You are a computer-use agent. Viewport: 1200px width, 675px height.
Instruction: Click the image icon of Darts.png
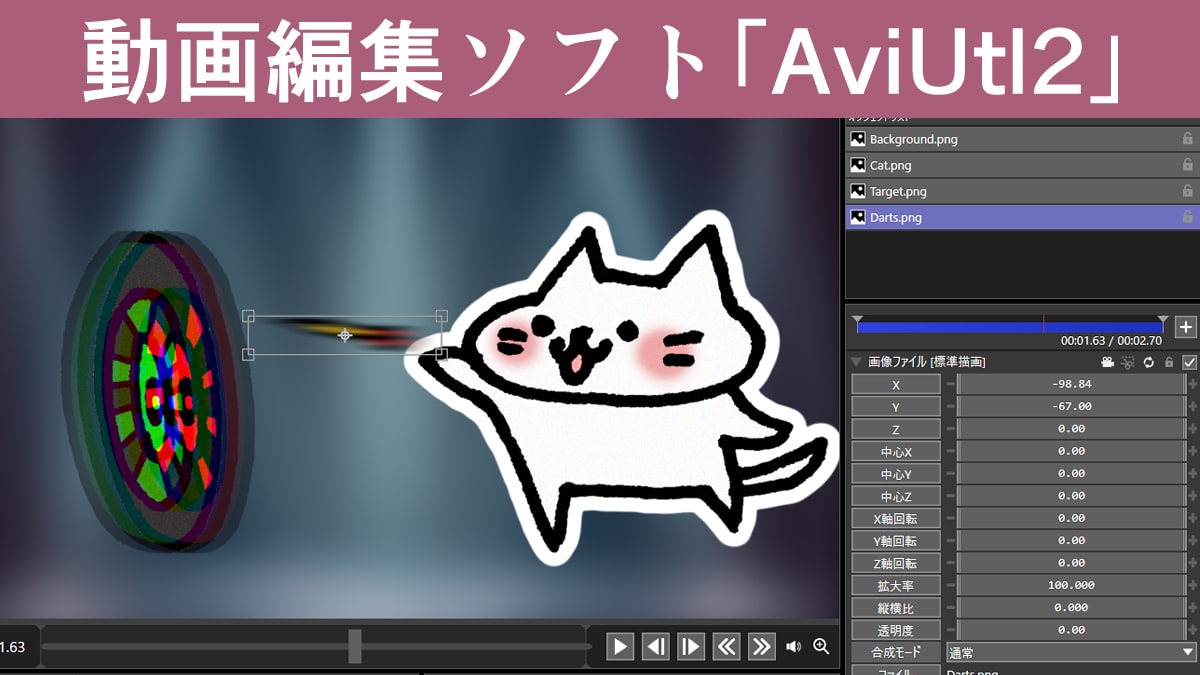click(857, 217)
